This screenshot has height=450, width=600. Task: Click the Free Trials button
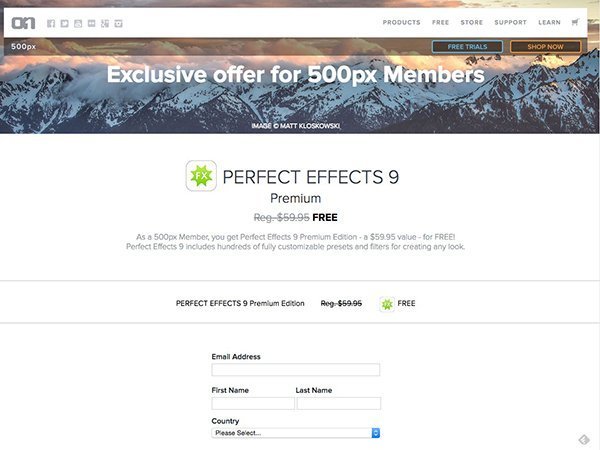[467, 47]
